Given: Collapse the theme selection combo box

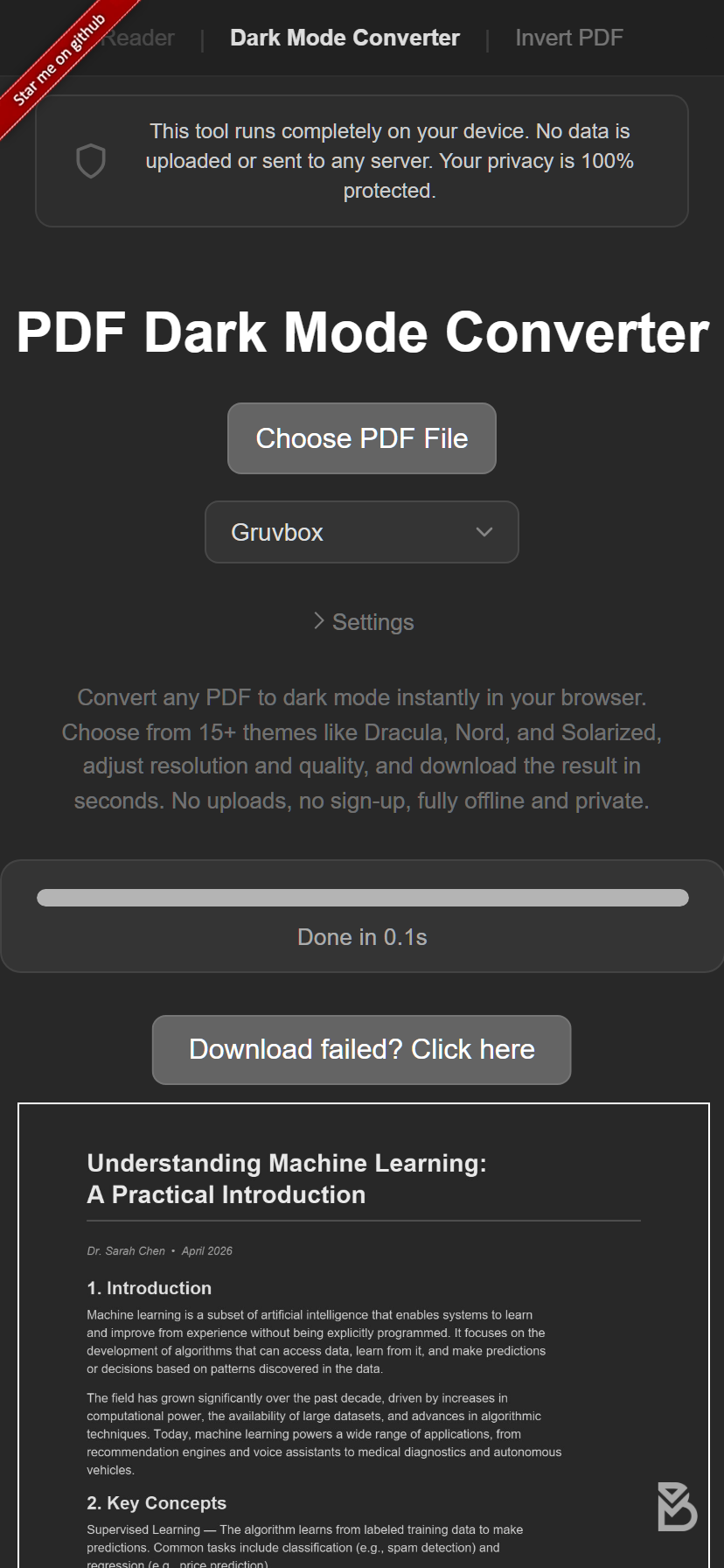Looking at the screenshot, I should point(361,532).
